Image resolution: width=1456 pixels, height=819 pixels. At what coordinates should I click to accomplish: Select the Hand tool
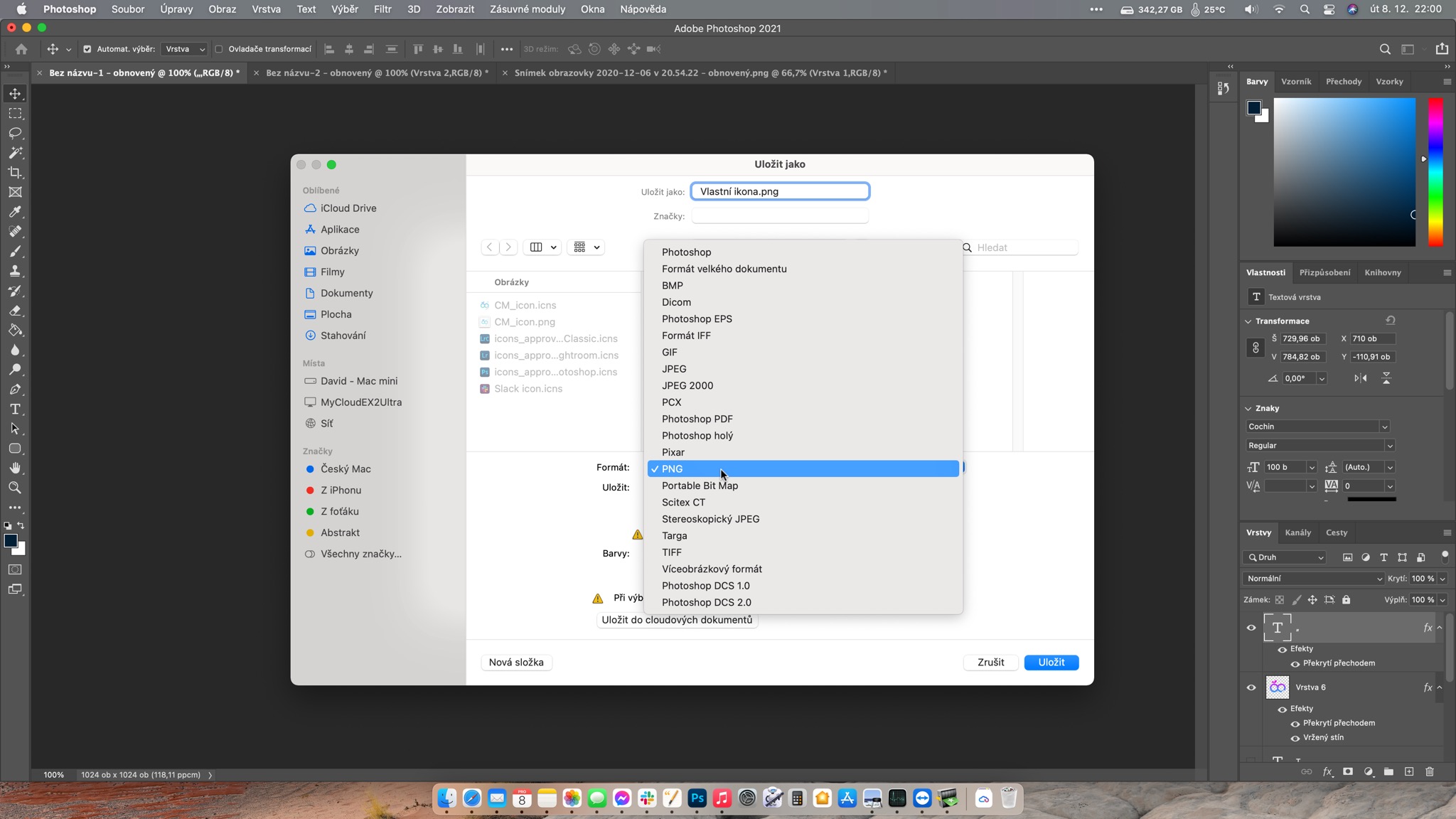(x=15, y=468)
